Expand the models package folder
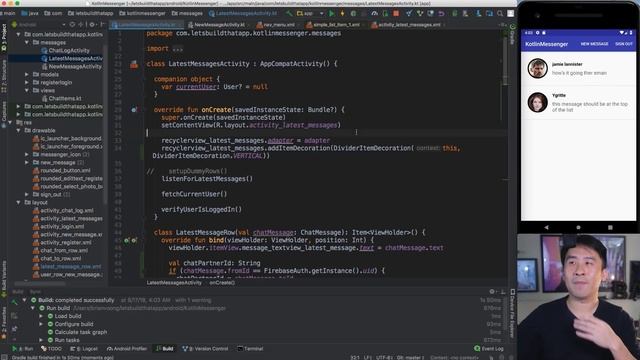640x360 pixels. click(27, 74)
